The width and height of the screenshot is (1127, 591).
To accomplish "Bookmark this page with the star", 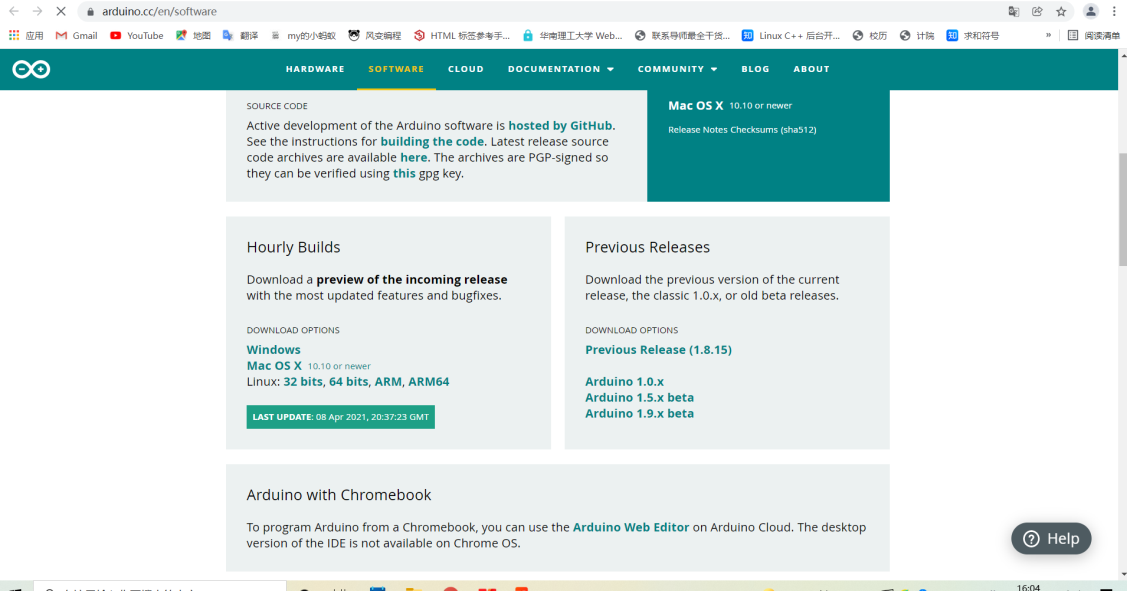I will [1061, 12].
